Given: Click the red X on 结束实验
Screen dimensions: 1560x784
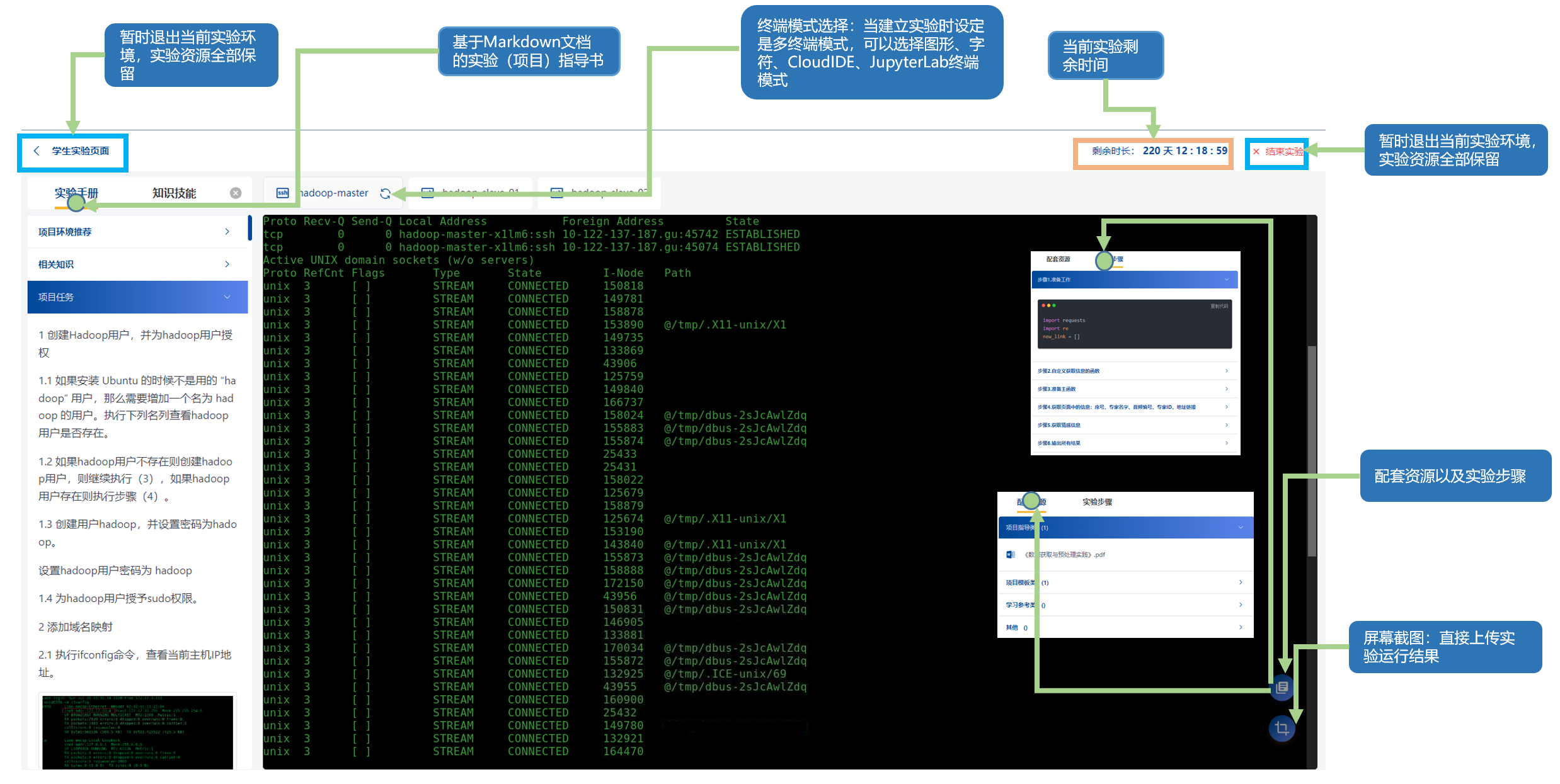Looking at the screenshot, I should pyautogui.click(x=1256, y=152).
